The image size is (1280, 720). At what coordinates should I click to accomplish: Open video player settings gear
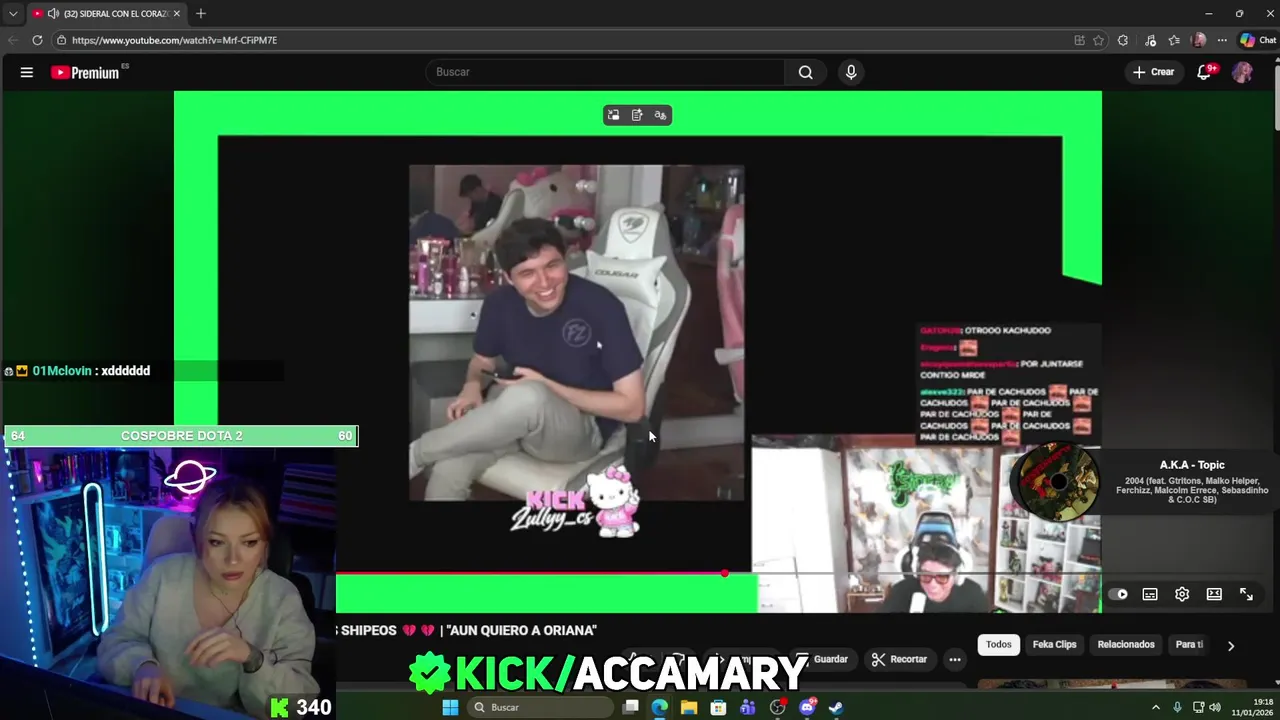pyautogui.click(x=1182, y=594)
